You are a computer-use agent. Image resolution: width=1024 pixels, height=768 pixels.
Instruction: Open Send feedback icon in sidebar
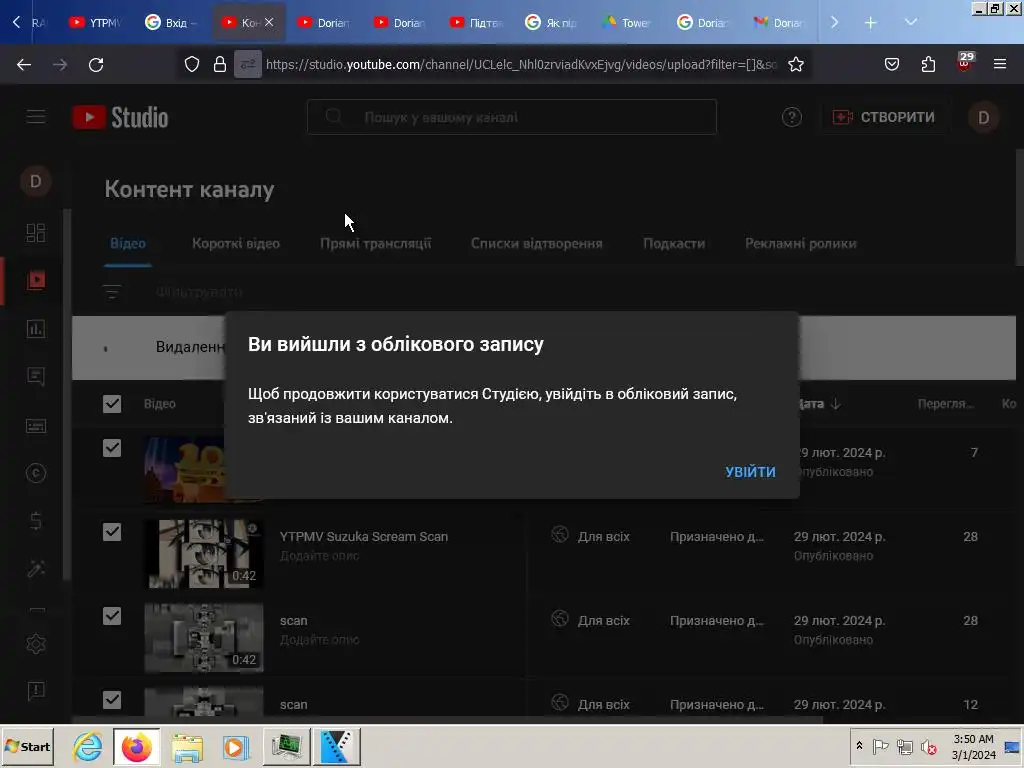(x=36, y=691)
